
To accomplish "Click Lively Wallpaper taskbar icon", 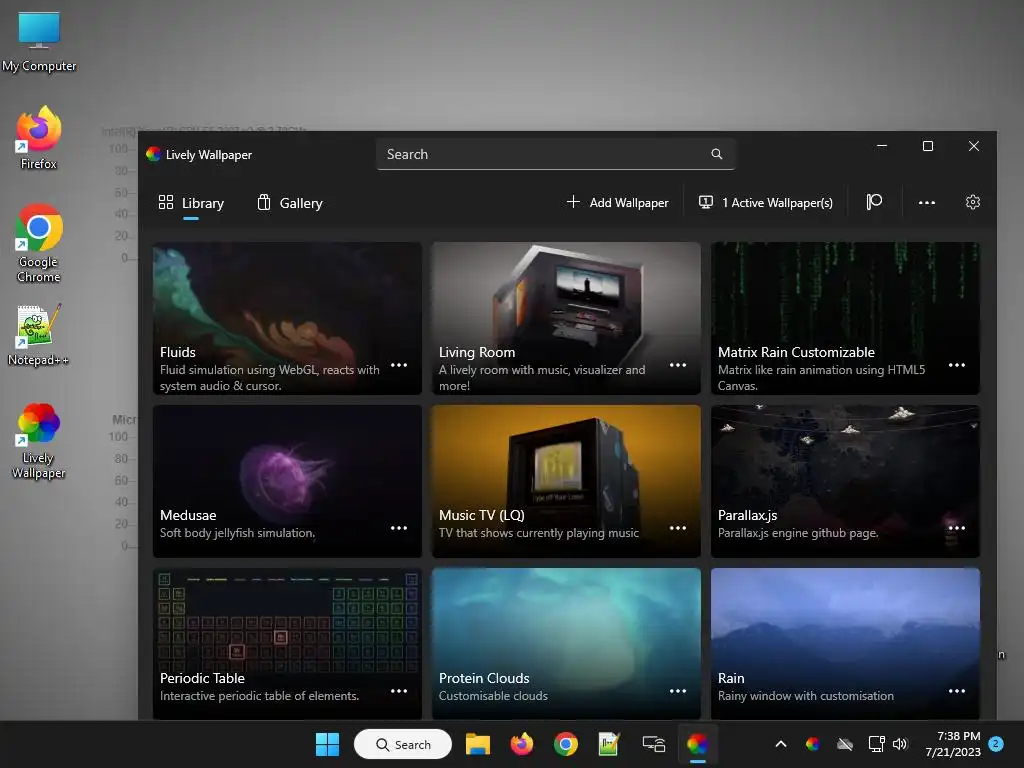I will 697,744.
